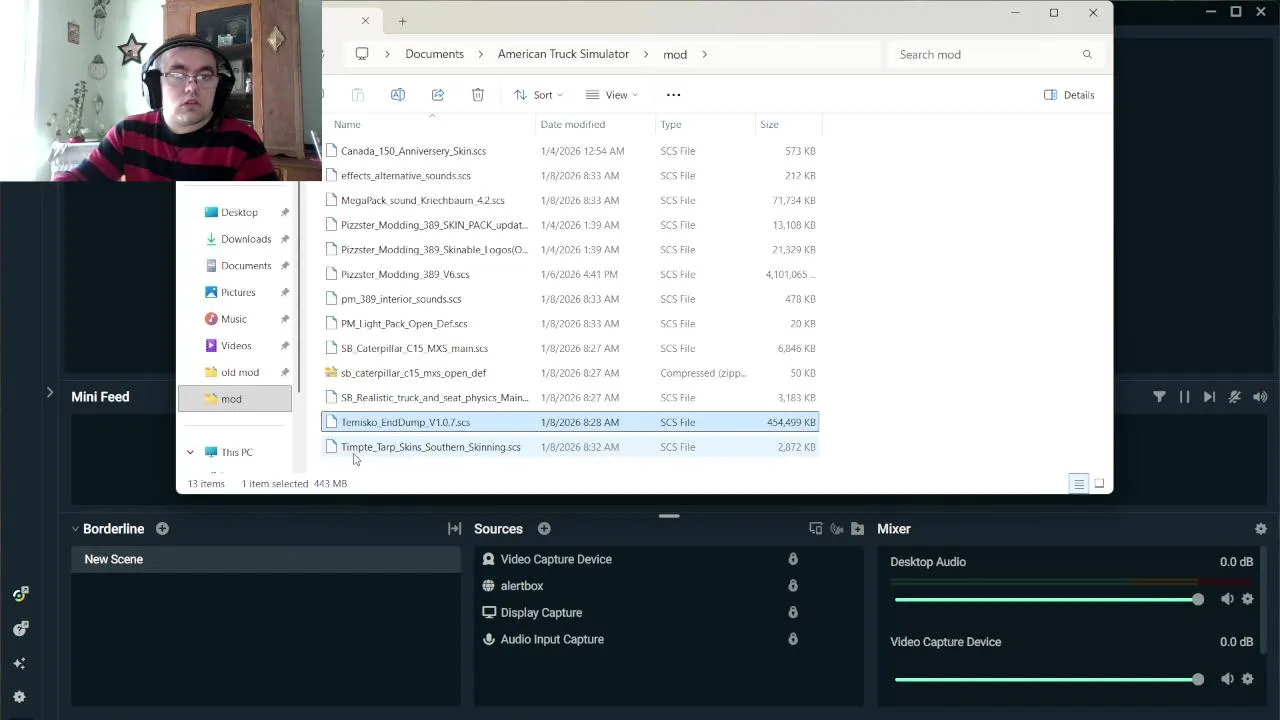The image size is (1280, 720).
Task: Click the Rename icon in Explorer toolbar
Action: click(398, 95)
